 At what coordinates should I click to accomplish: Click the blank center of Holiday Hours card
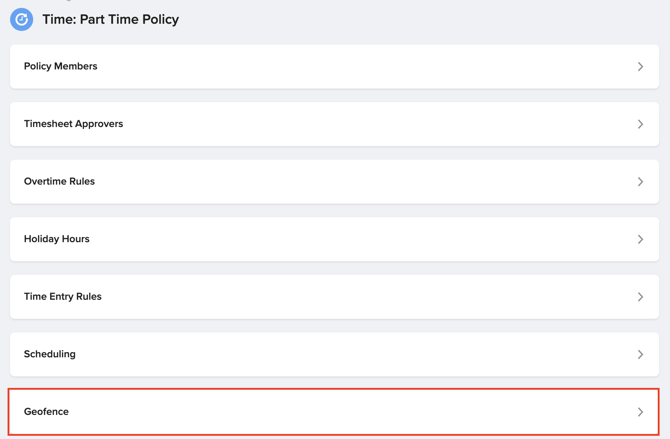click(334, 239)
